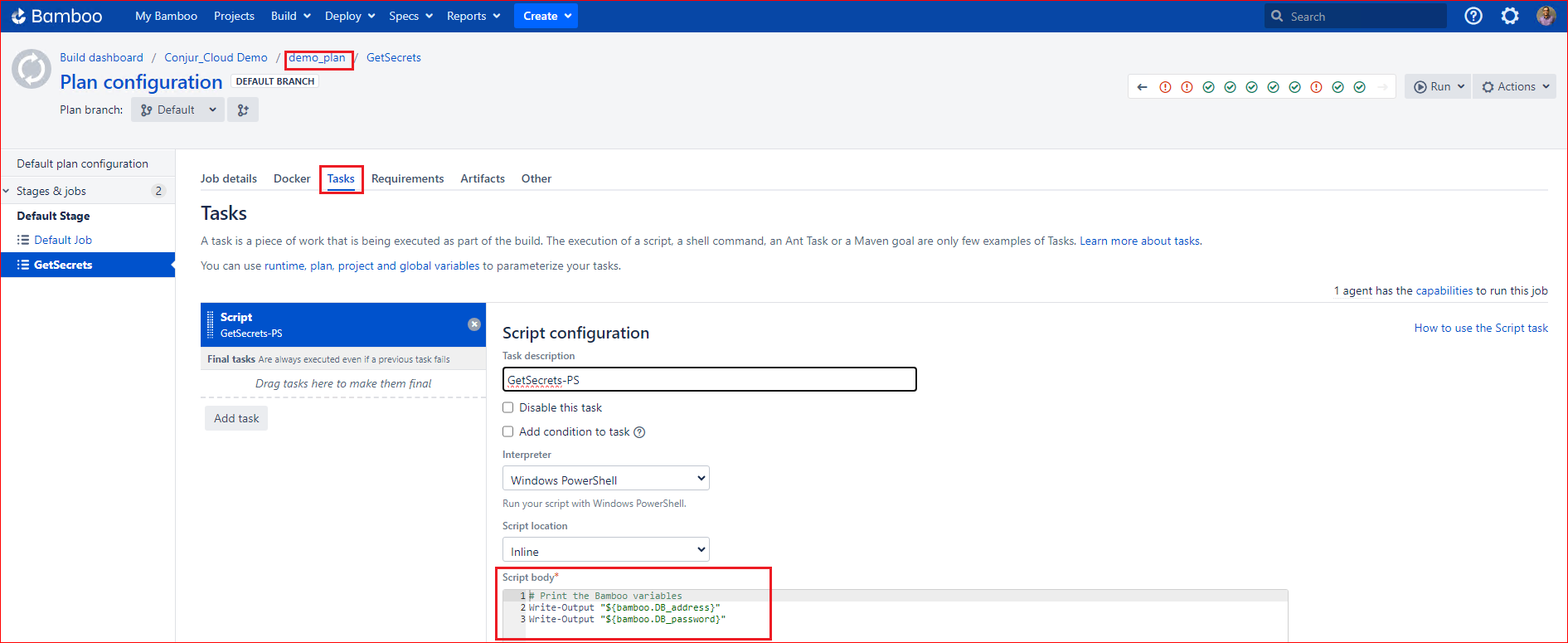Open the Actions dropdown
The height and width of the screenshot is (643, 1568).
1514,87
